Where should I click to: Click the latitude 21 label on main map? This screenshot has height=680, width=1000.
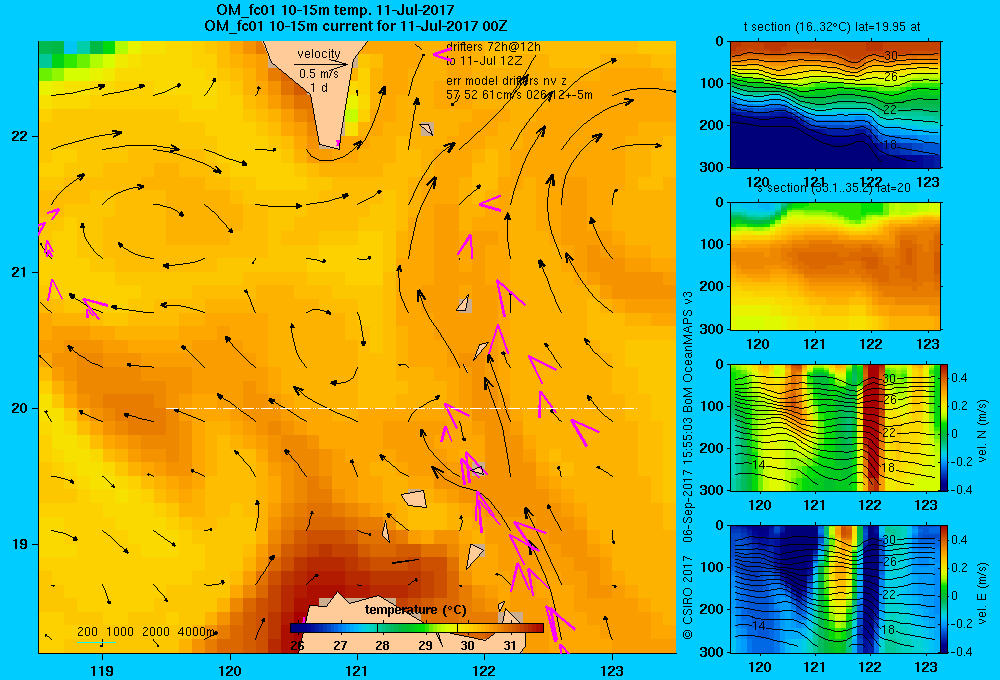(20, 272)
